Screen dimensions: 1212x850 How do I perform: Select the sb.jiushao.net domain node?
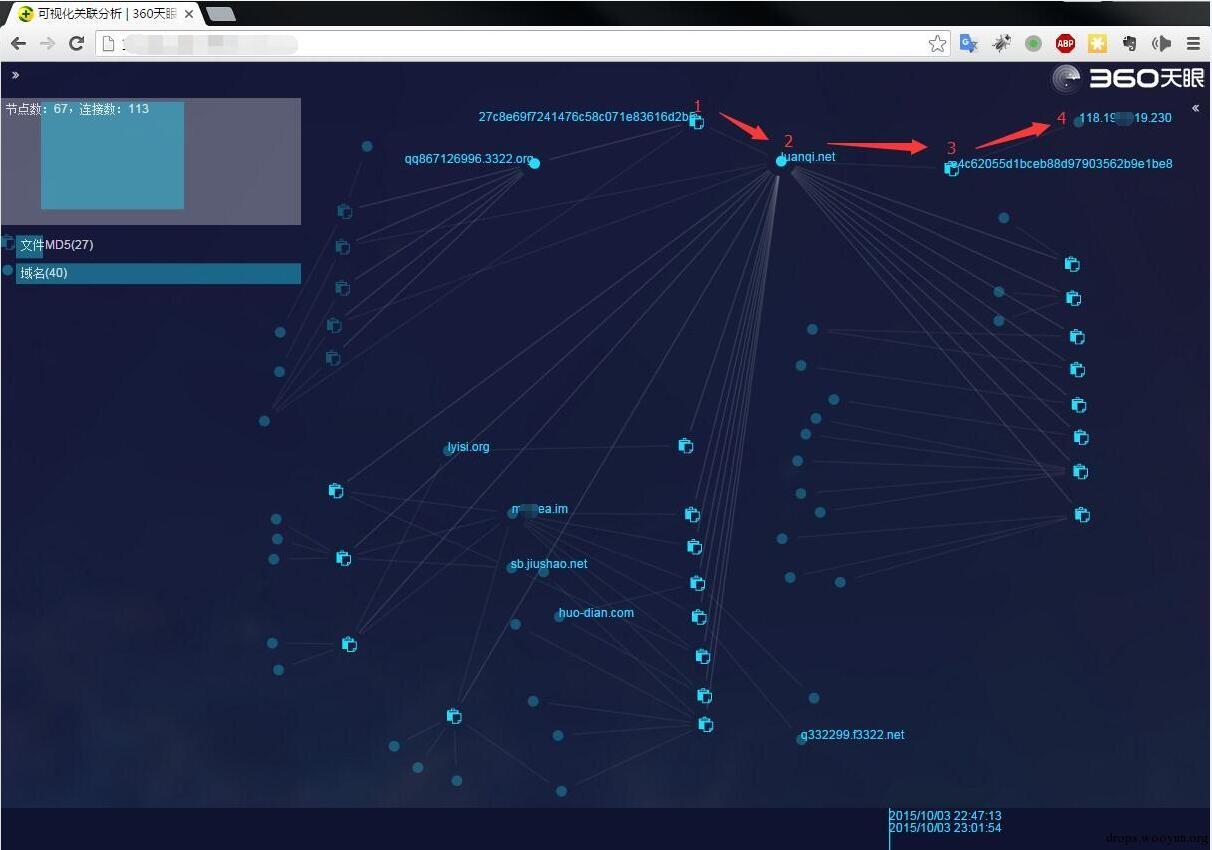[x=512, y=567]
